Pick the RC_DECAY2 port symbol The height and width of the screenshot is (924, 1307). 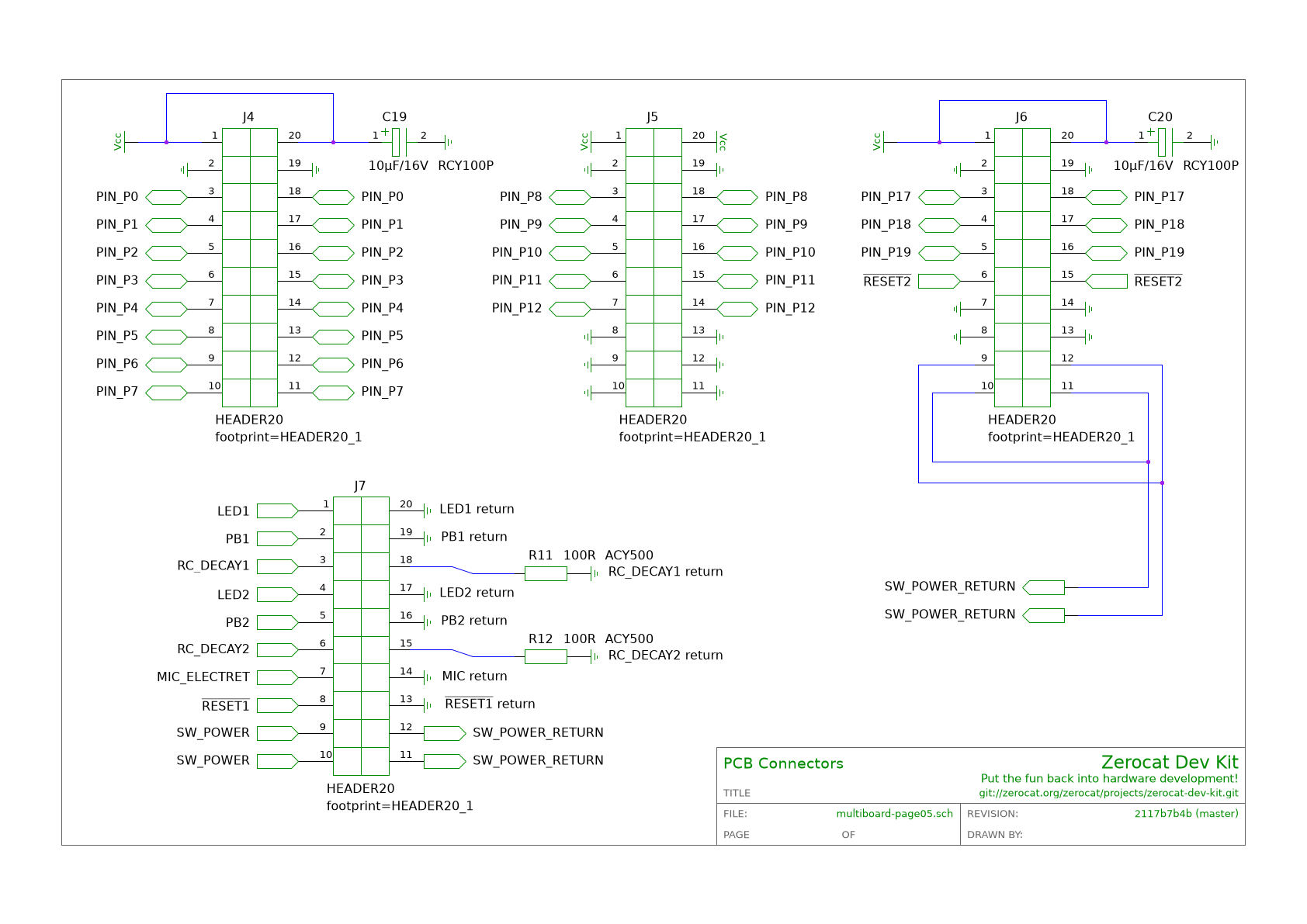coord(278,650)
